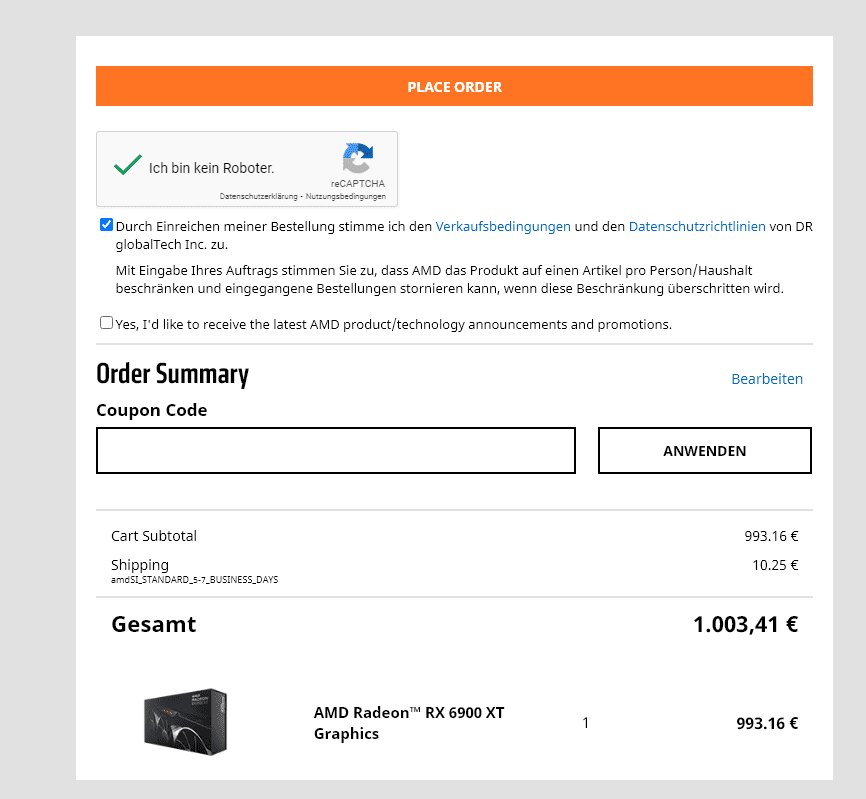Screen dimensions: 866x799
Task: Open the Verkaufsbedingungen link
Action: [503, 227]
